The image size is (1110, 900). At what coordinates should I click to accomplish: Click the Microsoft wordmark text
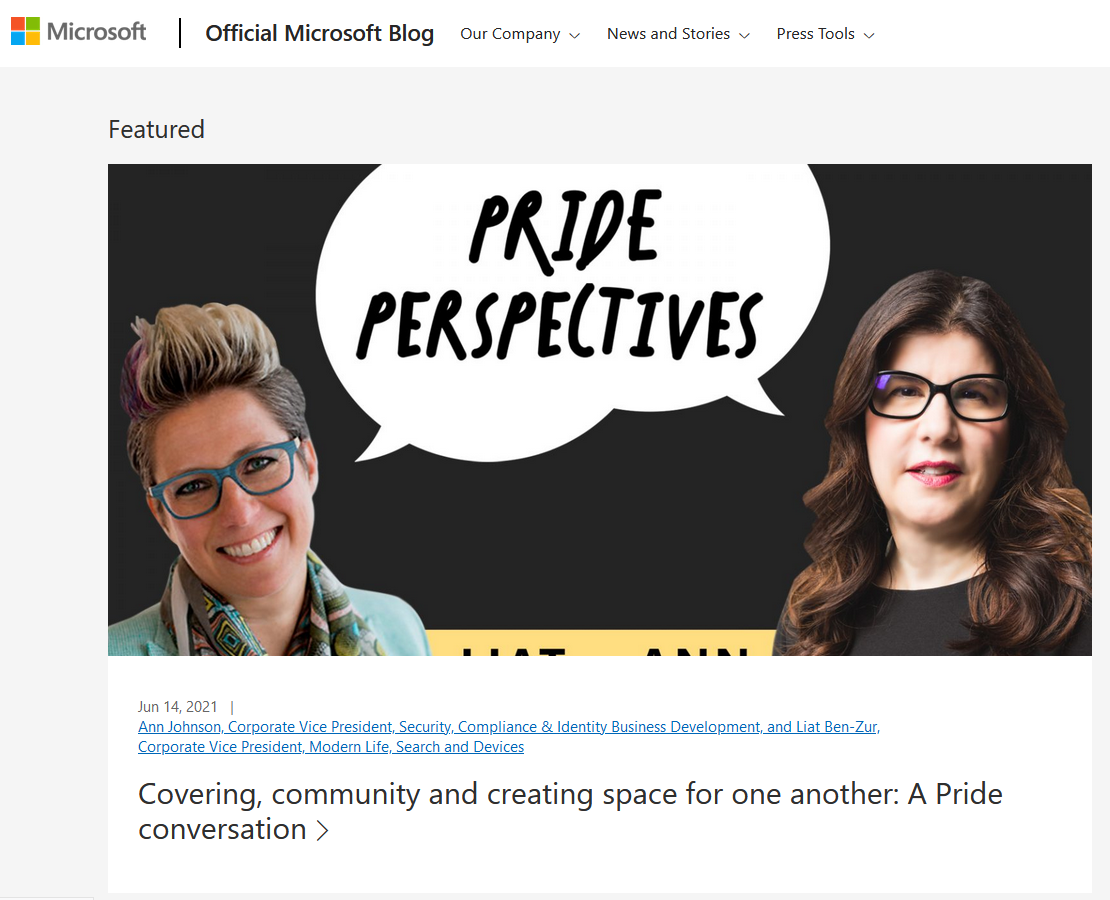pyautogui.click(x=96, y=32)
